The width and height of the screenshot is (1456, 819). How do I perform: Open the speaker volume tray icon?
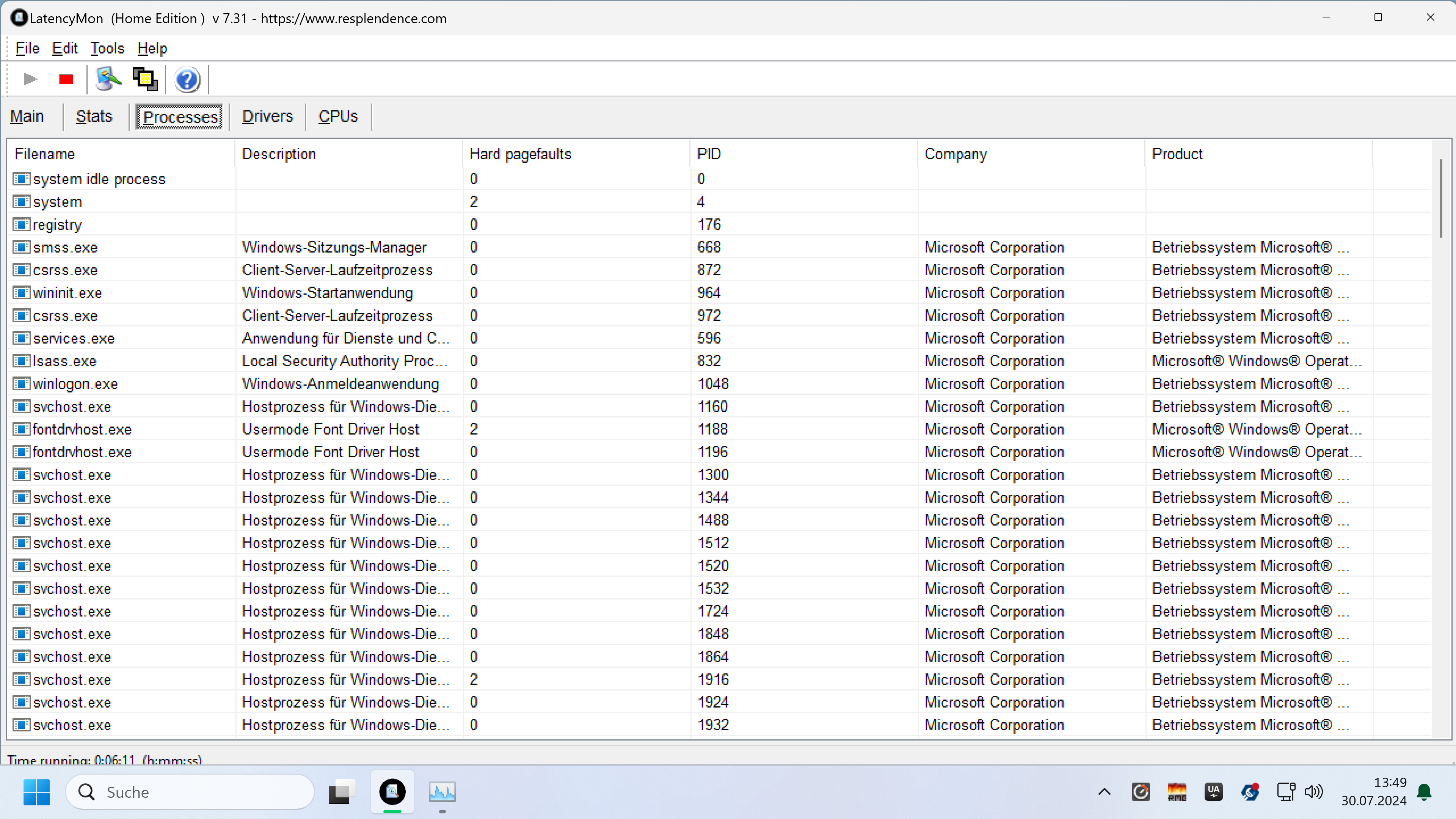[1313, 792]
